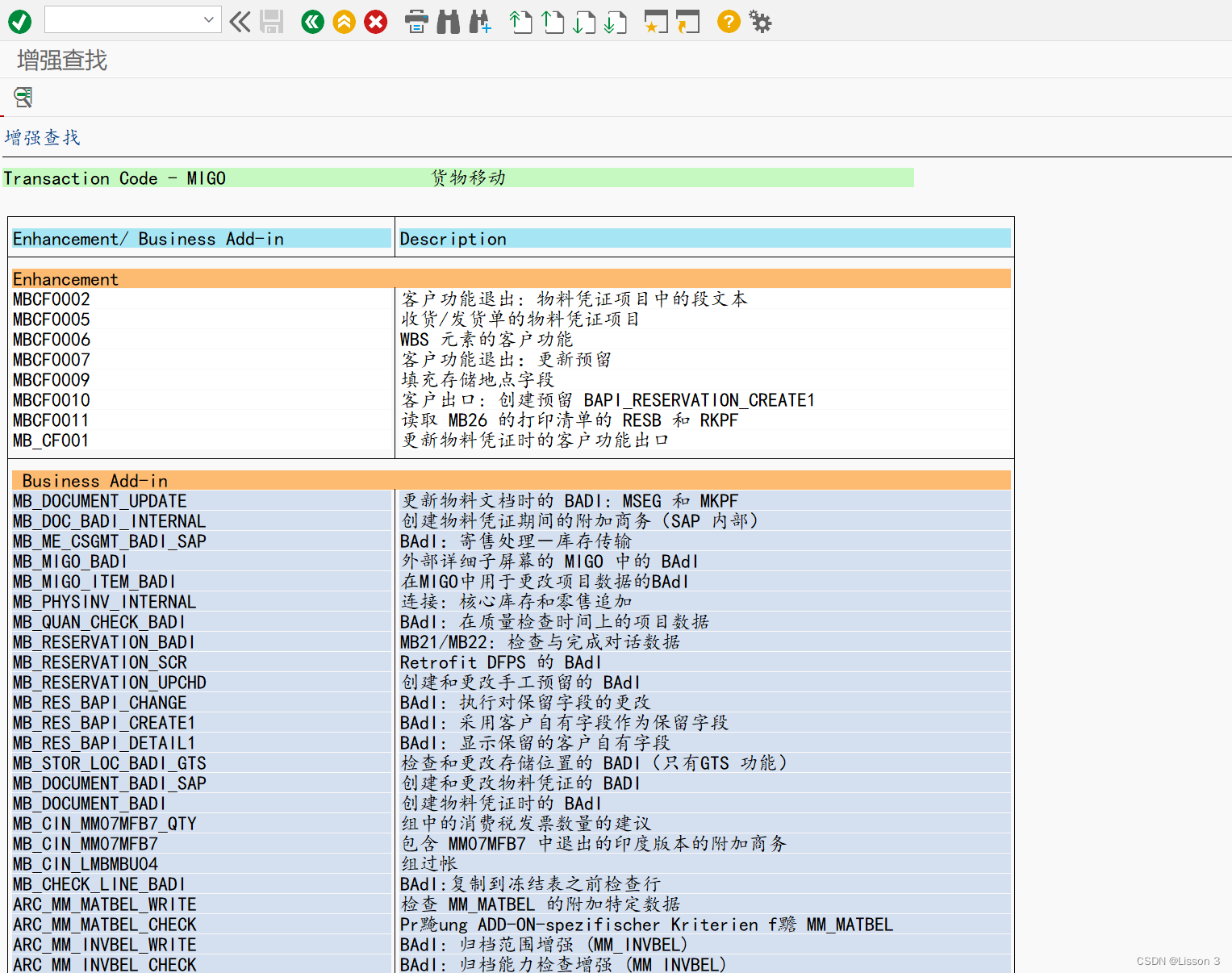Open Customize Local Layout gear icon
This screenshot has width=1232, height=973.
[759, 22]
